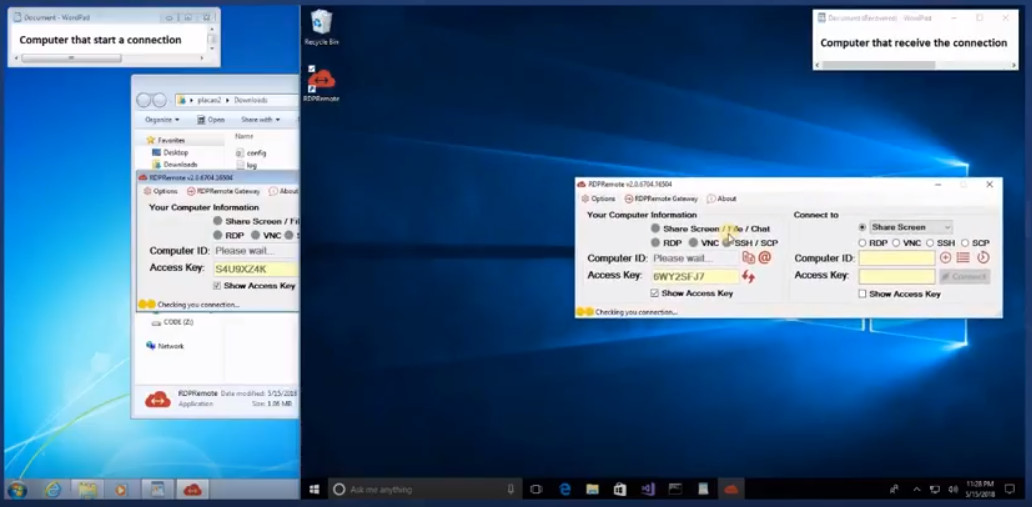Open About in the left RDPRemote window

coord(284,191)
